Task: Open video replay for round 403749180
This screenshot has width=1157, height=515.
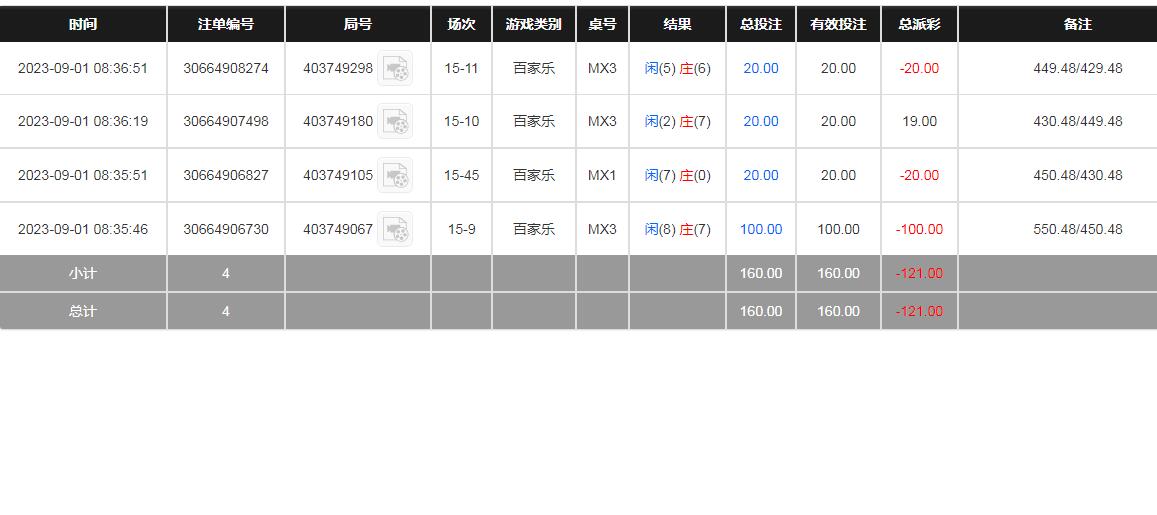Action: 396,122
